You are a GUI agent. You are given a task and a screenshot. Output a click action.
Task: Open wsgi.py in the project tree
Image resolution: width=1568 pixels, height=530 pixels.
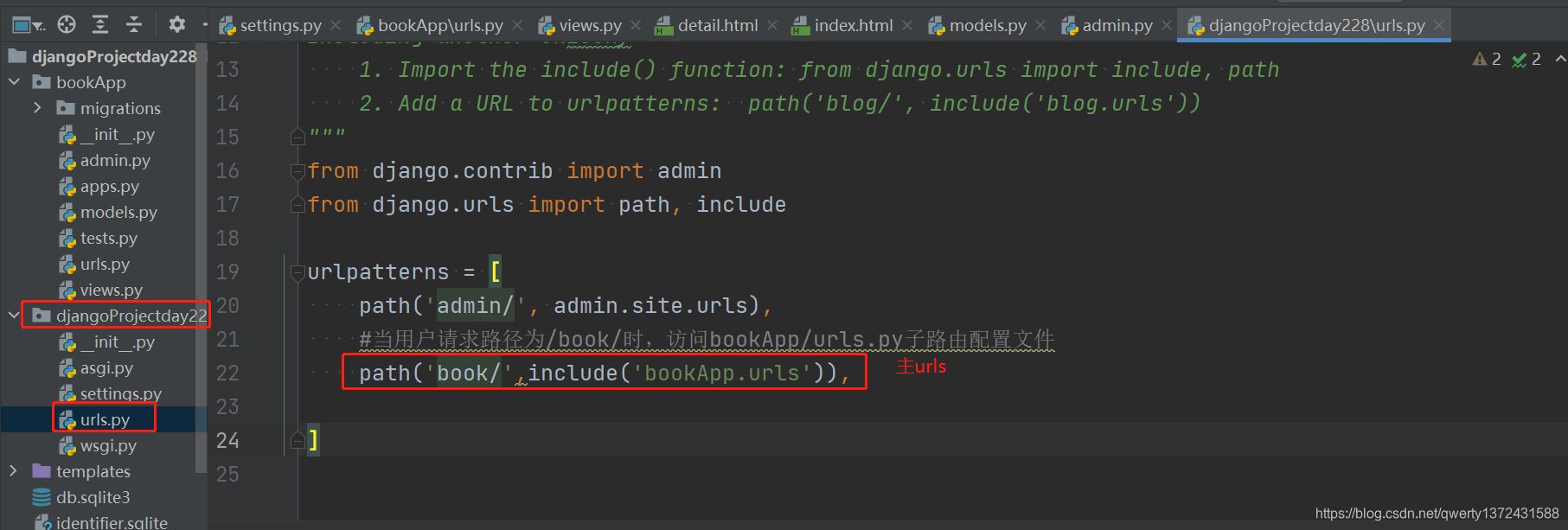108,445
